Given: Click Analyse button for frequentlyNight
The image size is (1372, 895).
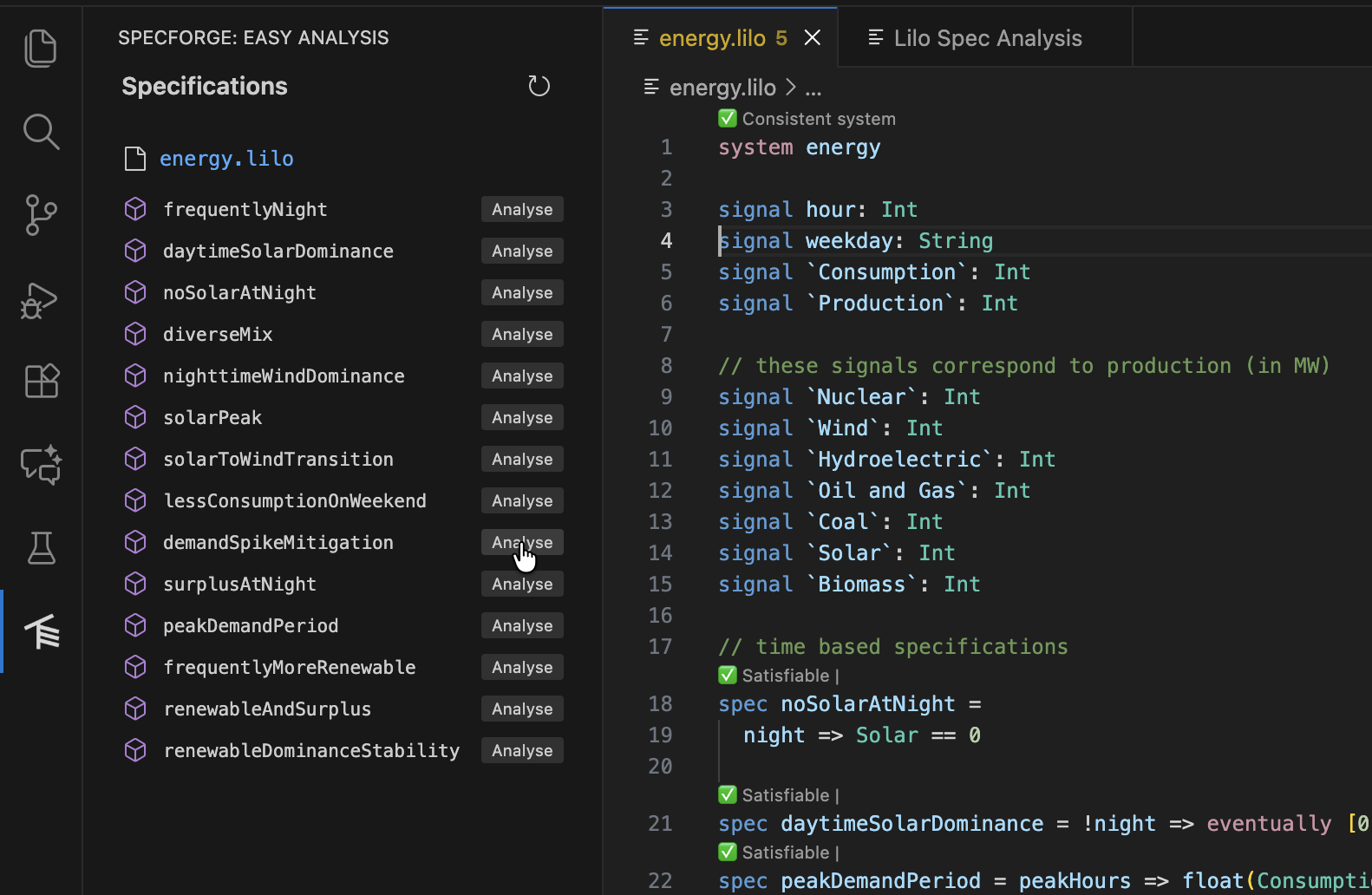Looking at the screenshot, I should pyautogui.click(x=522, y=210).
